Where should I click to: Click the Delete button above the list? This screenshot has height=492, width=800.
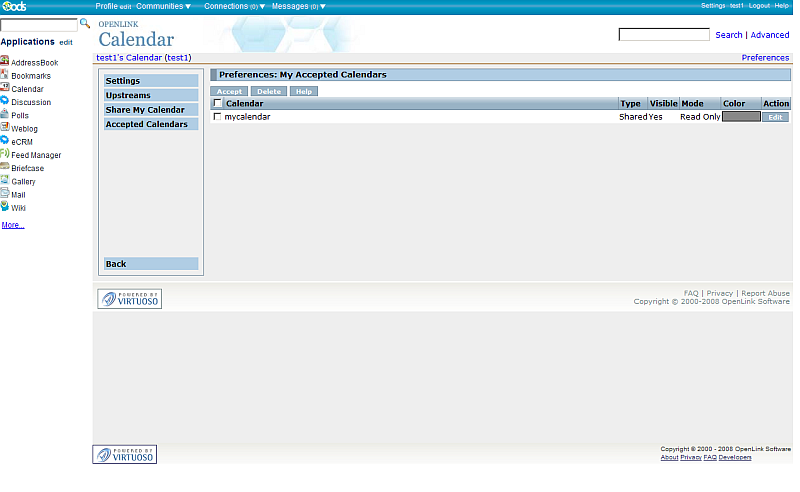click(268, 91)
